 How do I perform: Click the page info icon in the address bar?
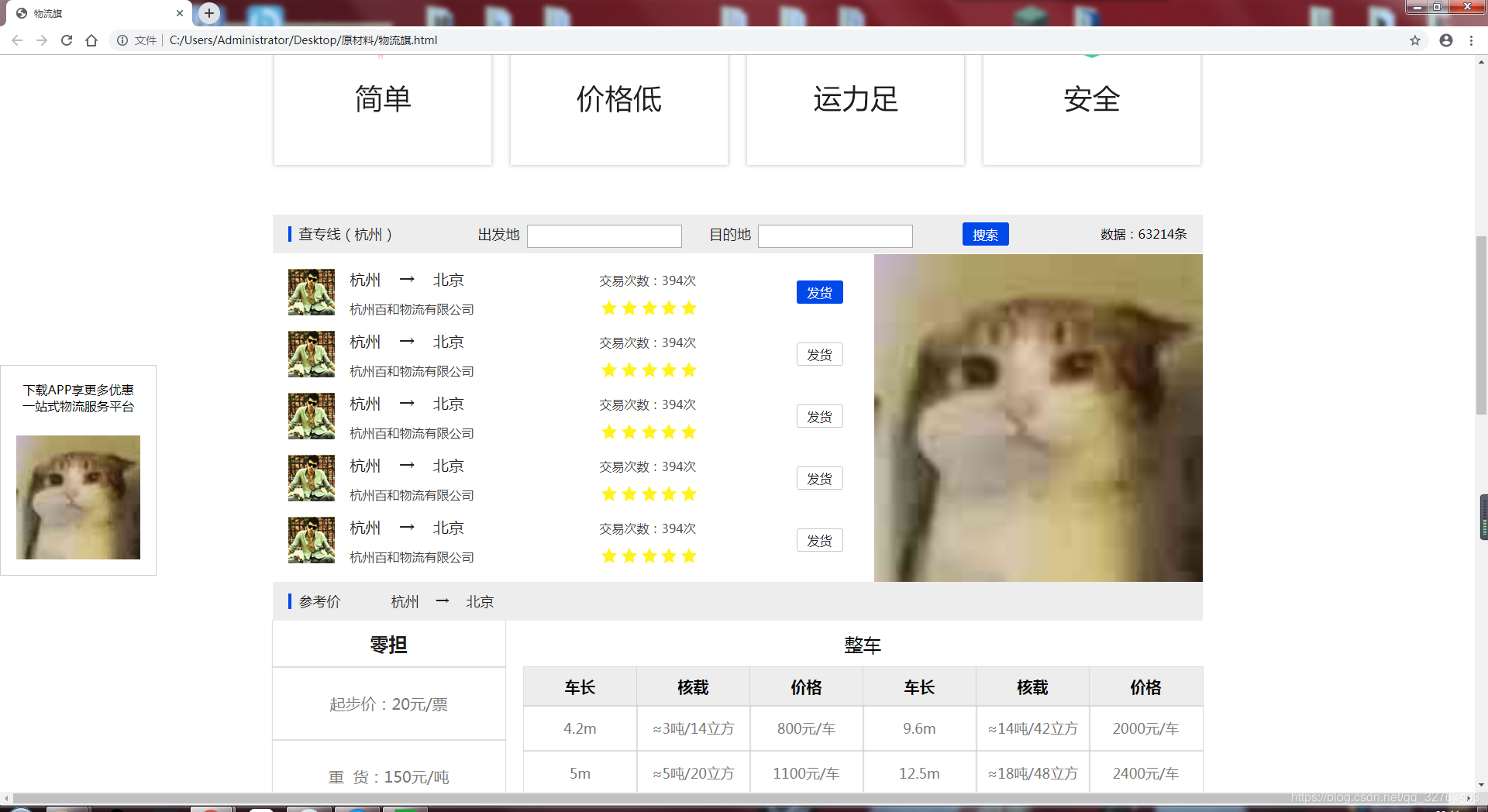coord(123,40)
